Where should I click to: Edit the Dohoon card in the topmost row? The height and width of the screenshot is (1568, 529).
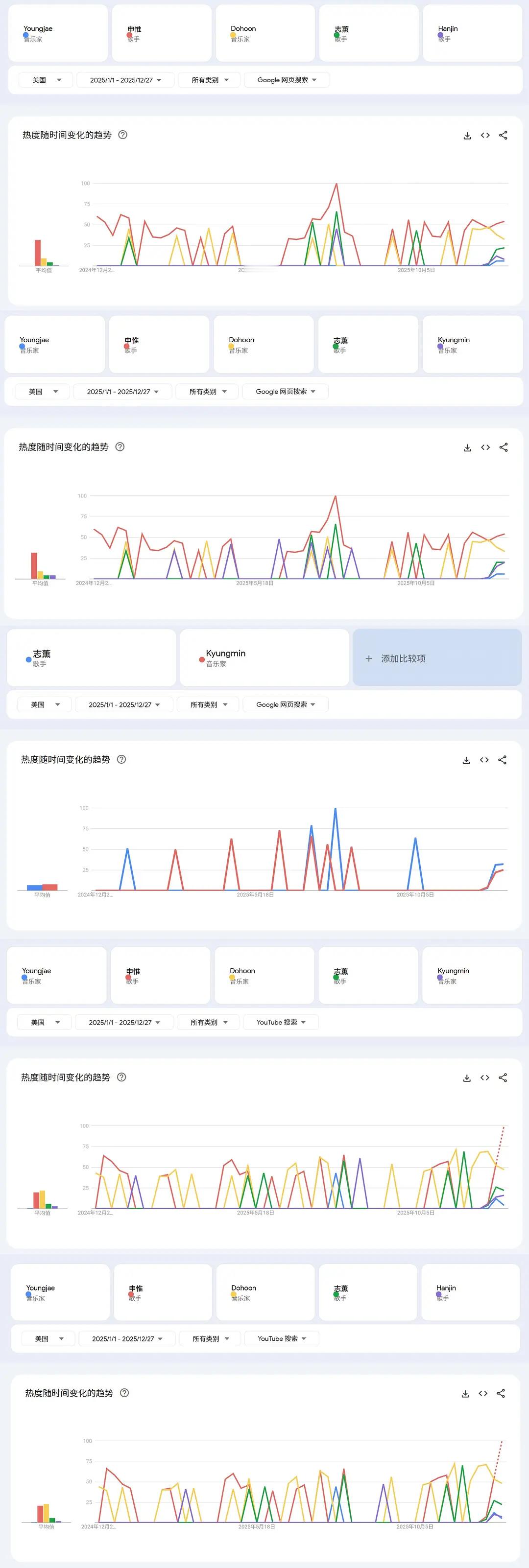tap(265, 33)
